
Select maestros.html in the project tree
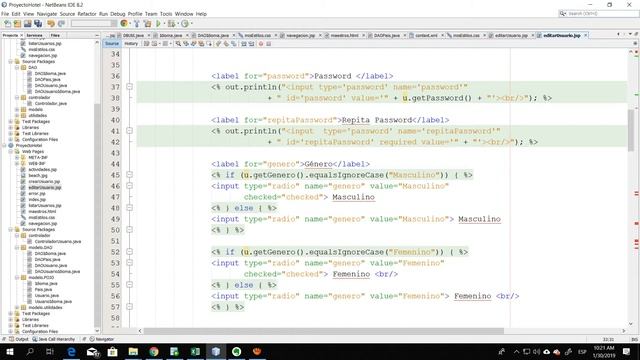pos(42,211)
